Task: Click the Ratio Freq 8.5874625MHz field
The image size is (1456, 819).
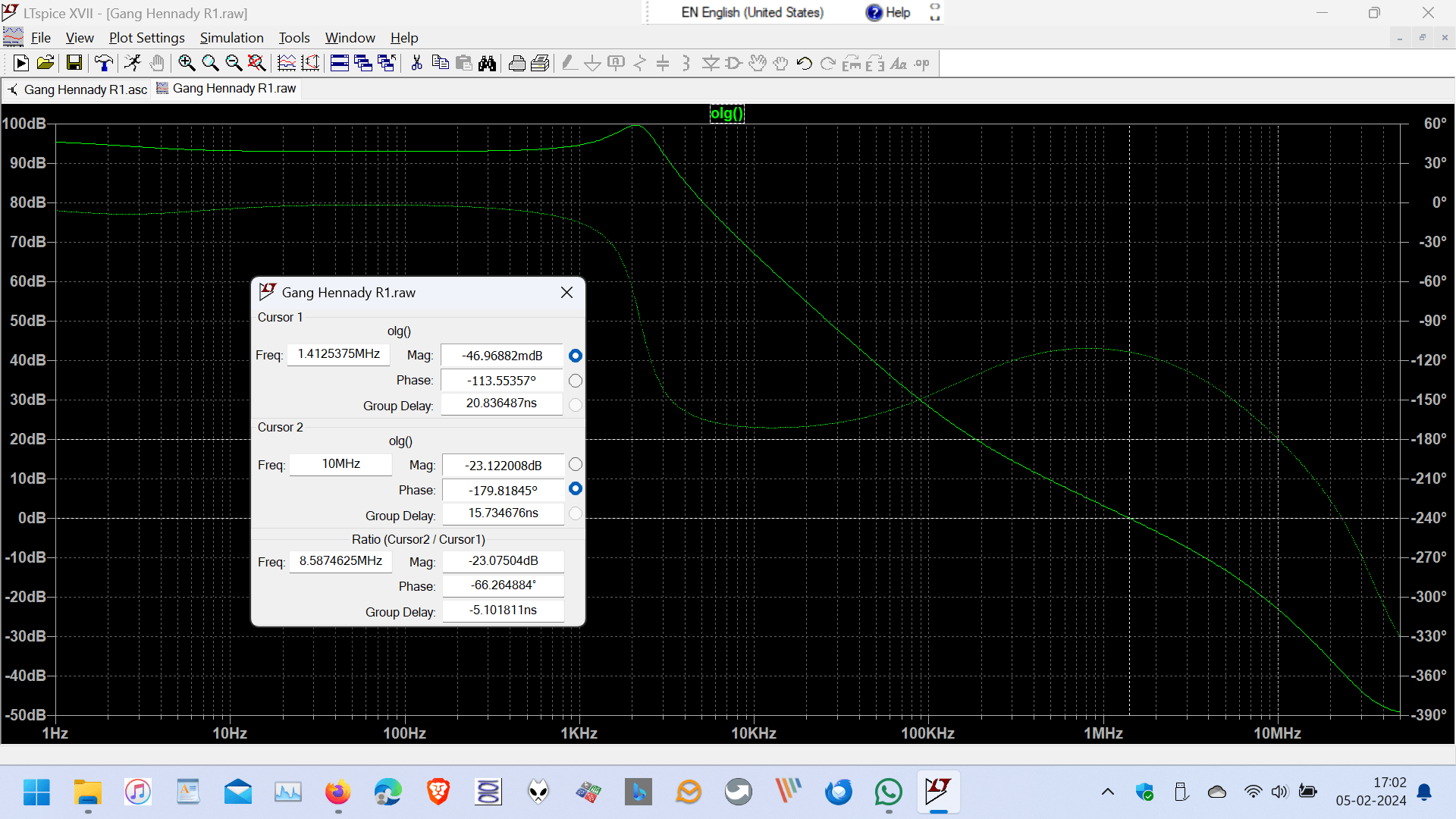Action: 340,561
